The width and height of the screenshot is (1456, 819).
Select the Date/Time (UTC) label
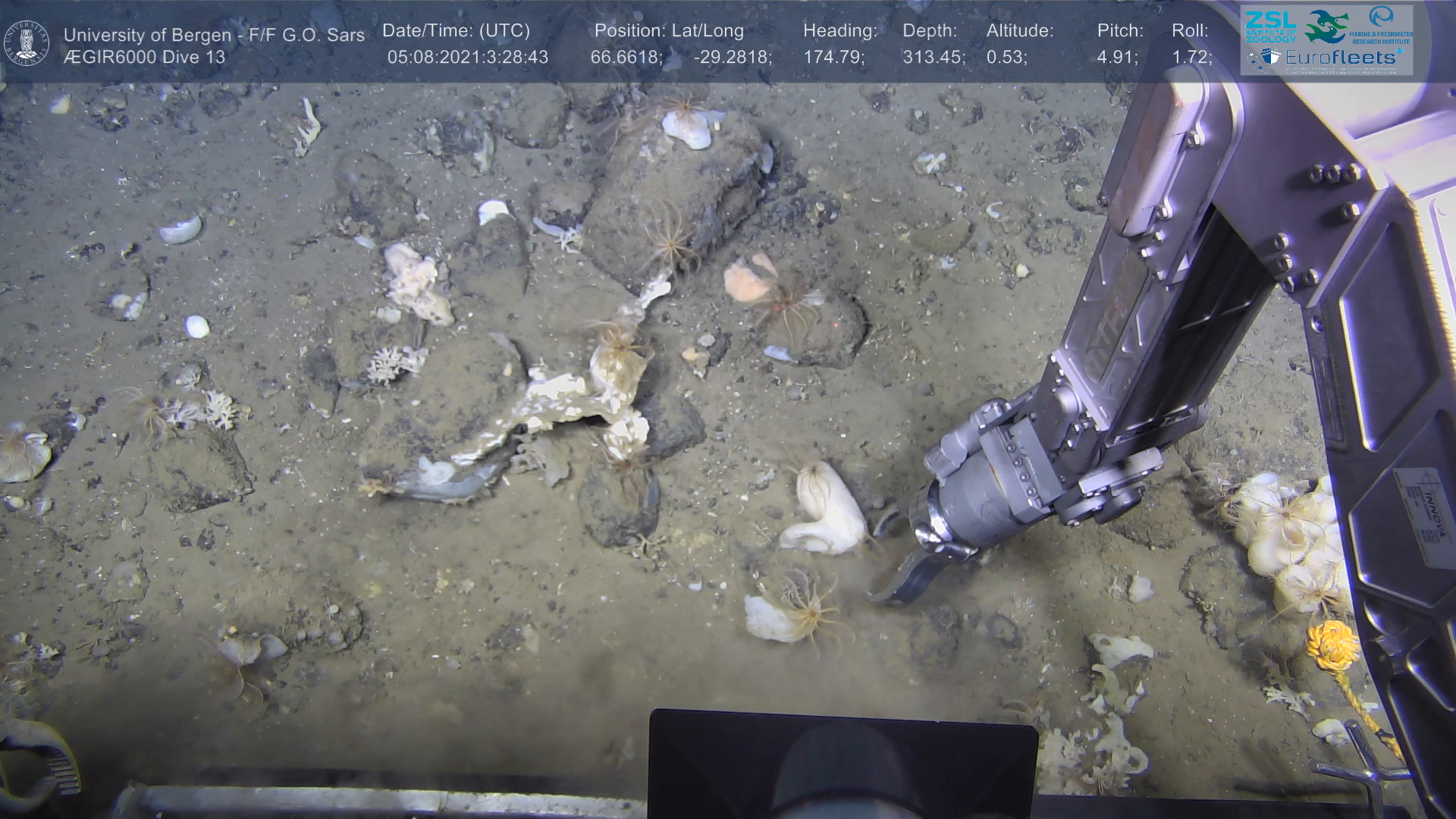(x=456, y=31)
